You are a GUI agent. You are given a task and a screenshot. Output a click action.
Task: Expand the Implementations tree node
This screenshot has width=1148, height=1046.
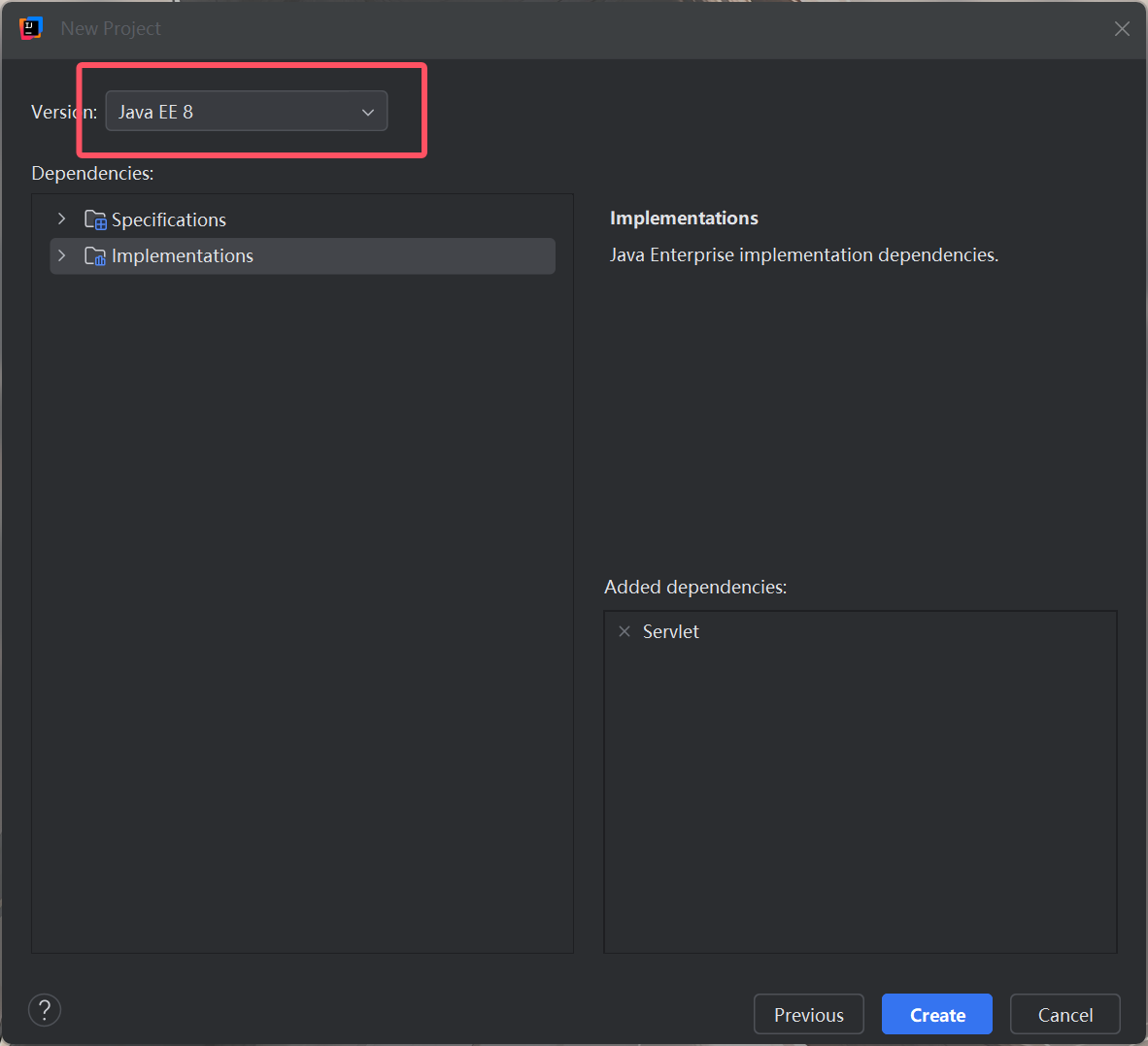[62, 255]
